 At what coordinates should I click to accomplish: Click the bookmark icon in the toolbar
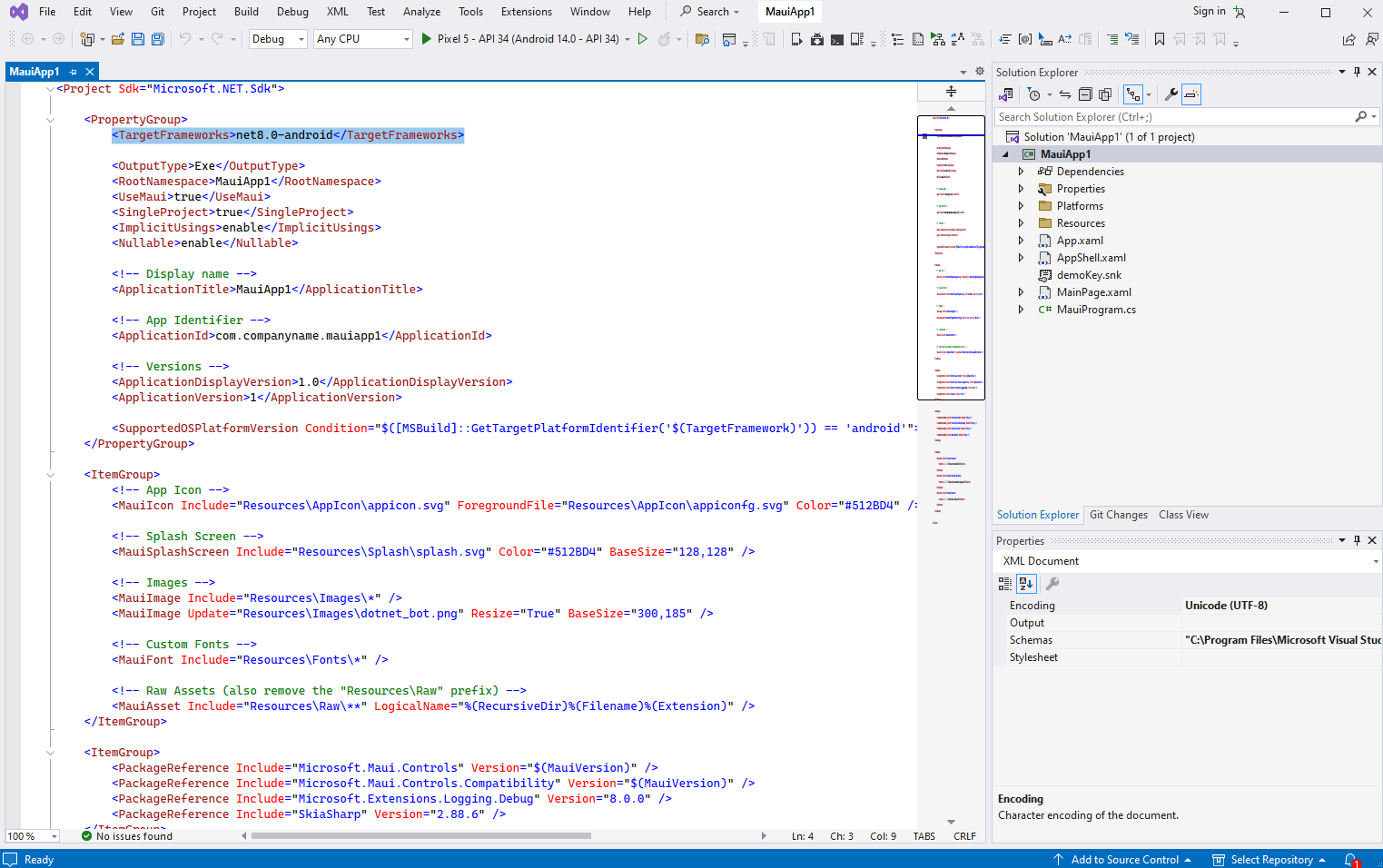[1160, 39]
